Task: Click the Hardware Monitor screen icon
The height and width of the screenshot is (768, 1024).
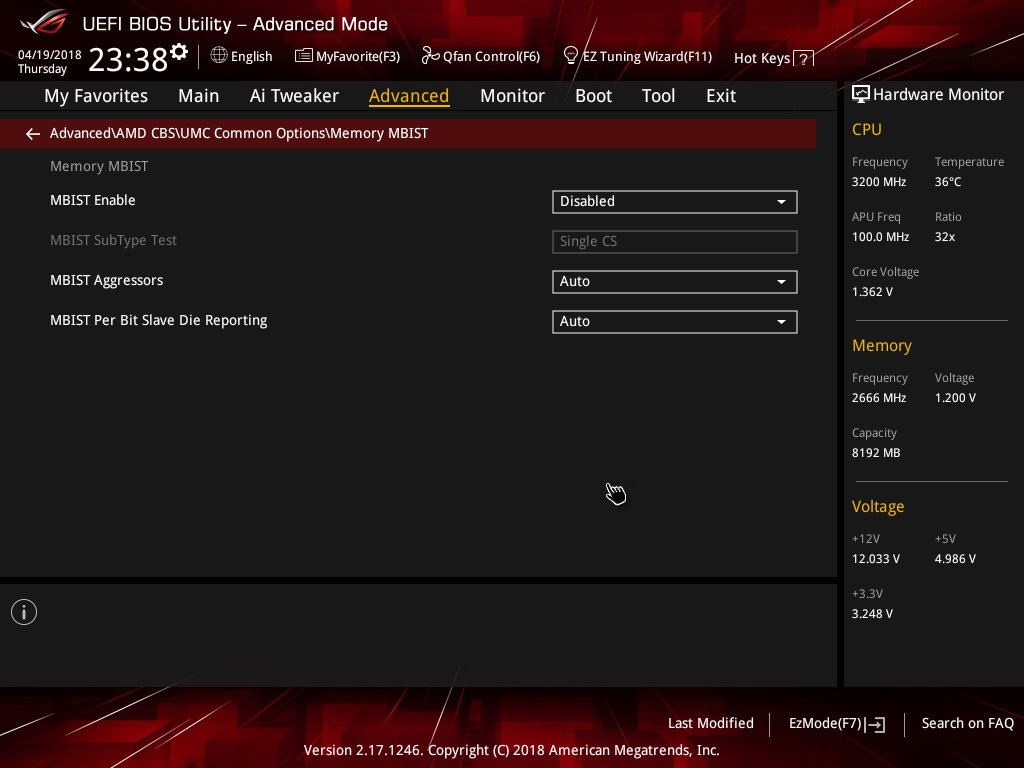Action: point(861,95)
